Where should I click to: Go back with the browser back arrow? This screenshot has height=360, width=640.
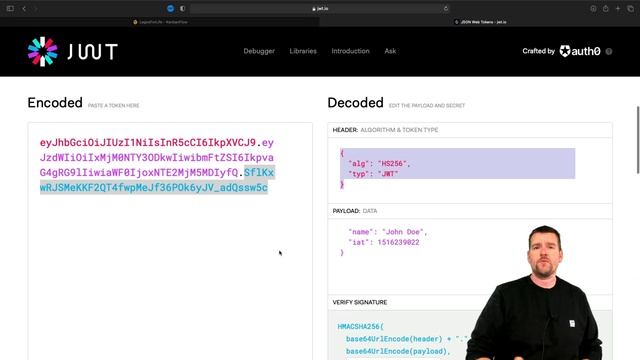pyautogui.click(x=24, y=8)
